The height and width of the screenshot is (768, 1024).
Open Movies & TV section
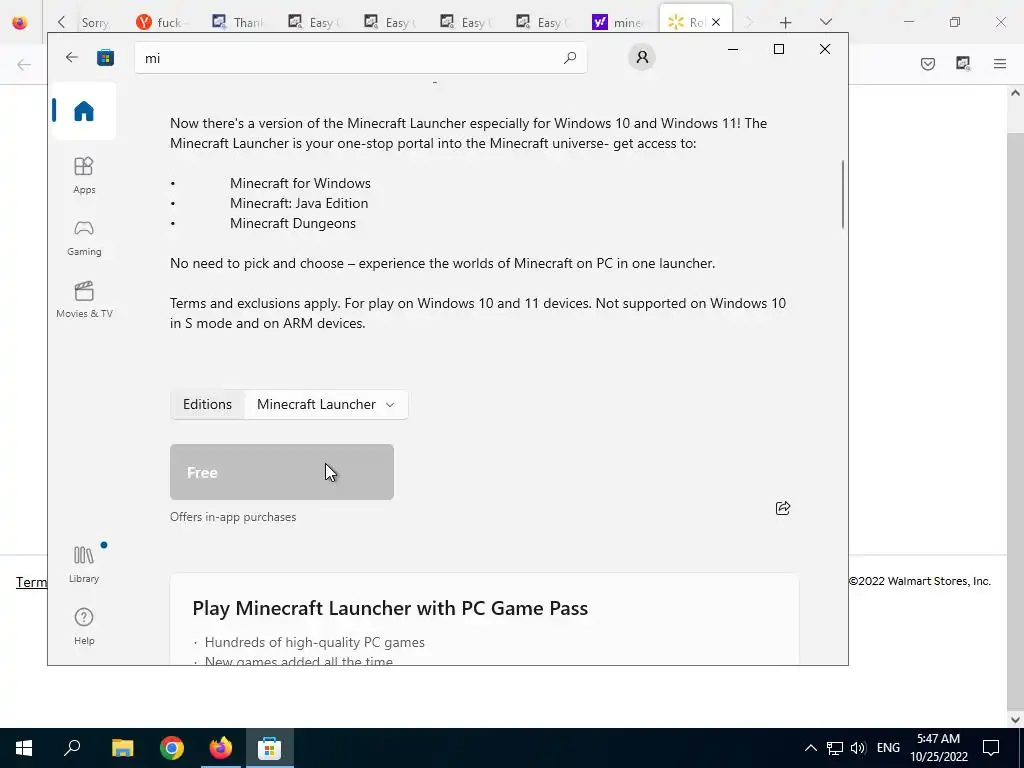tap(84, 300)
